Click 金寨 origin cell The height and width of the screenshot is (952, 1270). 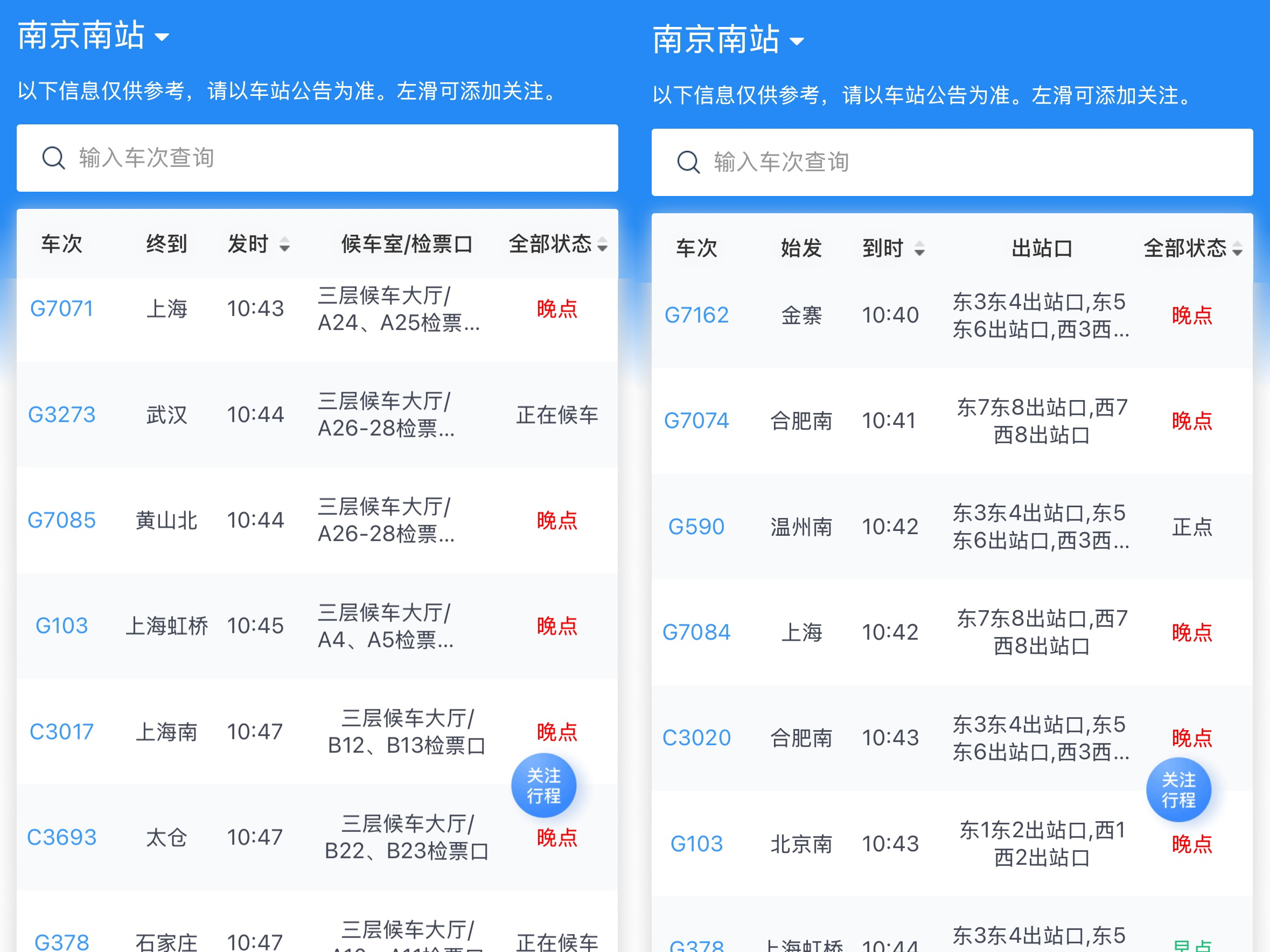tap(801, 315)
